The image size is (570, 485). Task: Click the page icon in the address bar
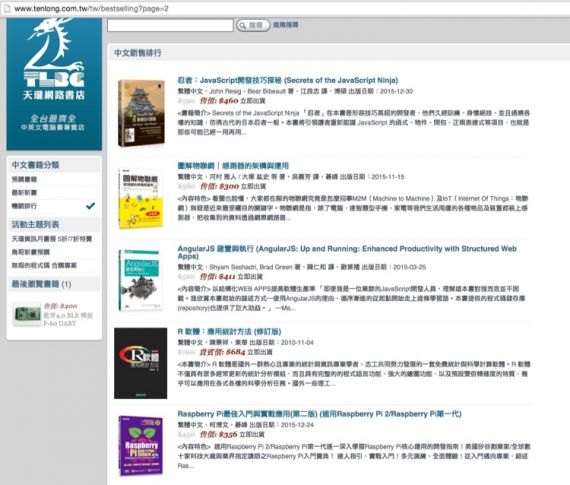pyautogui.click(x=7, y=9)
